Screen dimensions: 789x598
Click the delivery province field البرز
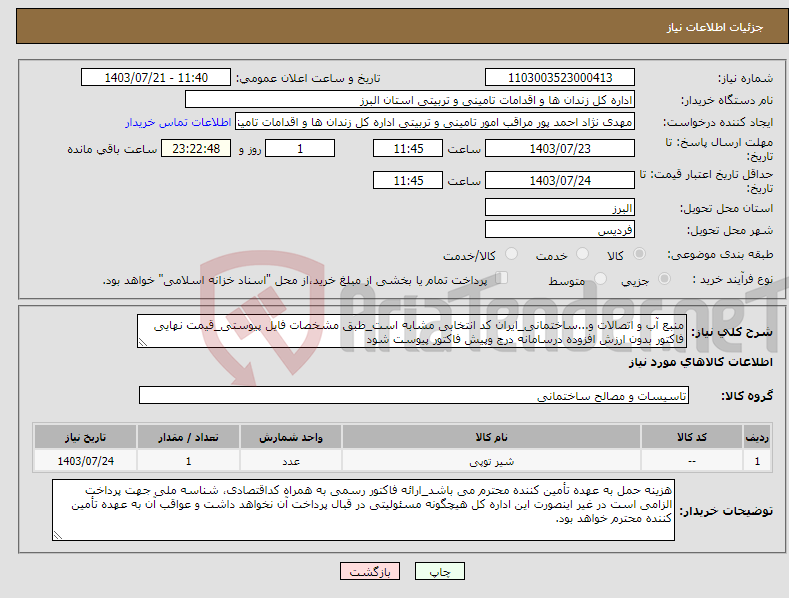point(560,207)
